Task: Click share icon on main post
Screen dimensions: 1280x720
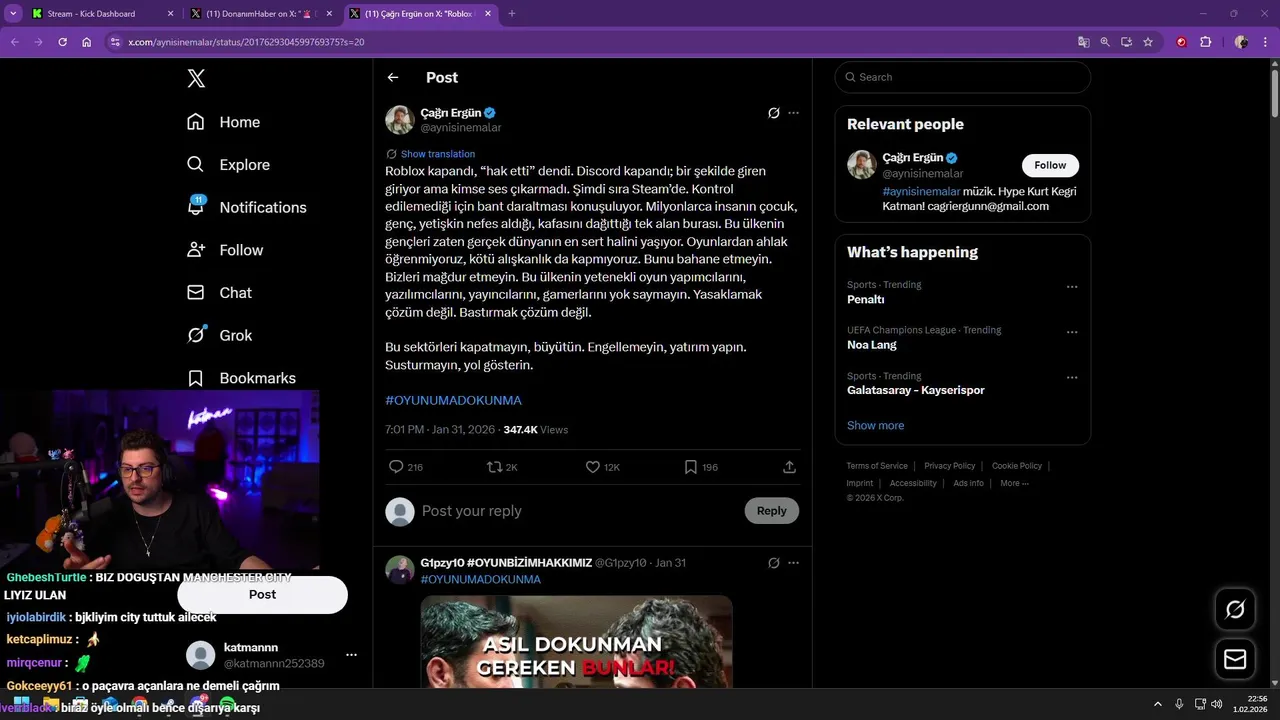Action: (789, 467)
